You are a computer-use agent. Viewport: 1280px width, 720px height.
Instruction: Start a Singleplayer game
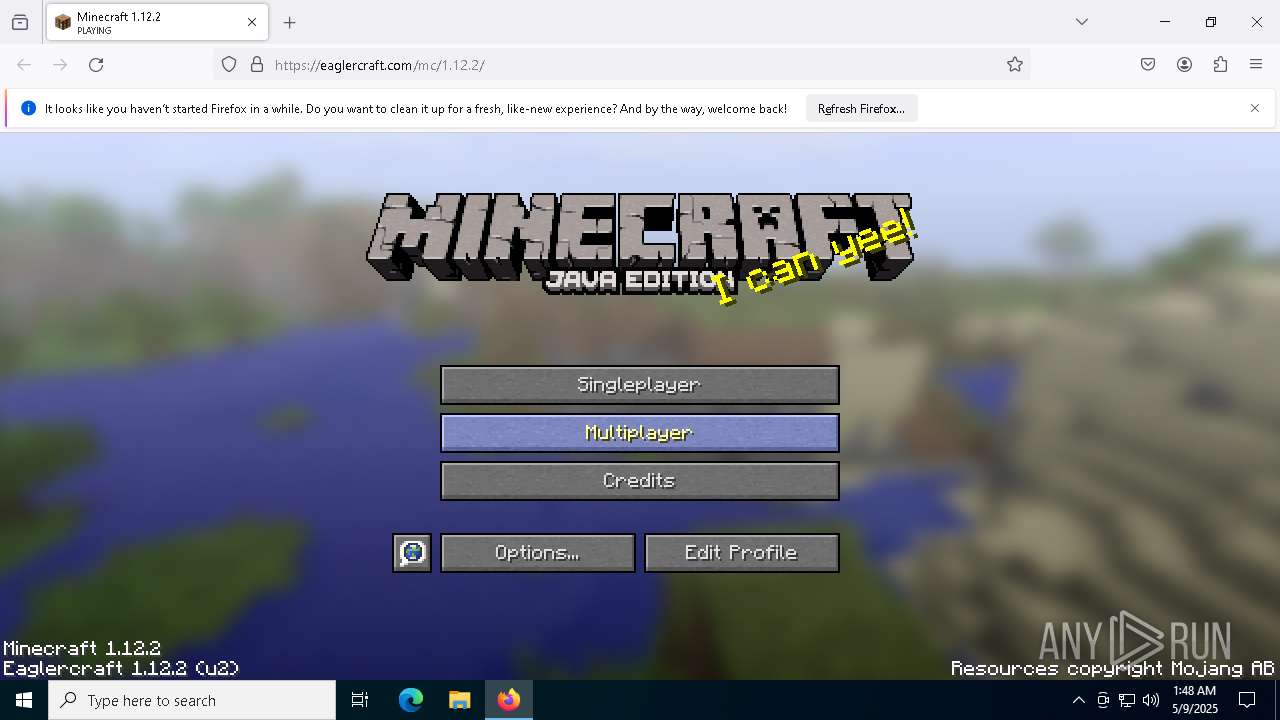click(x=640, y=385)
